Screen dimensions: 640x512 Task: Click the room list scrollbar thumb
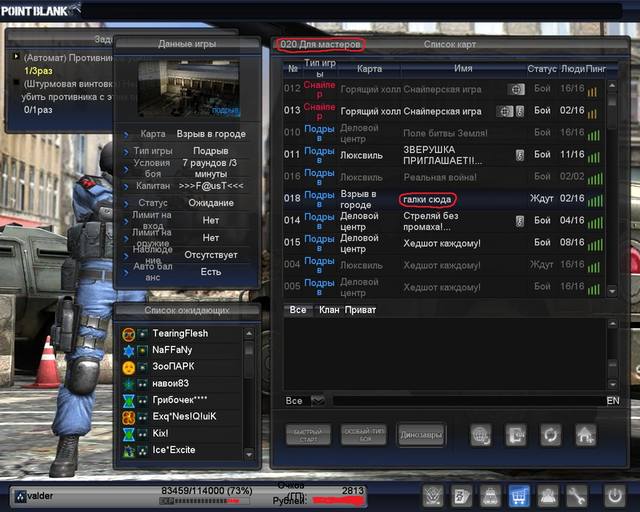[612, 99]
